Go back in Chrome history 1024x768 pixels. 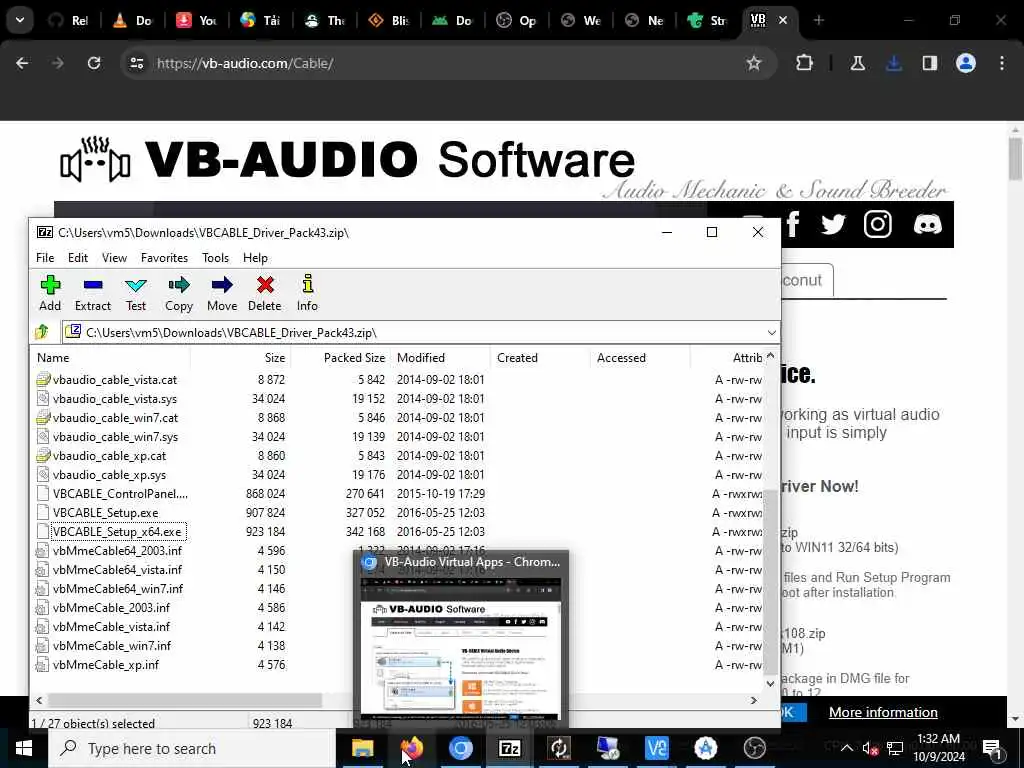coord(22,63)
